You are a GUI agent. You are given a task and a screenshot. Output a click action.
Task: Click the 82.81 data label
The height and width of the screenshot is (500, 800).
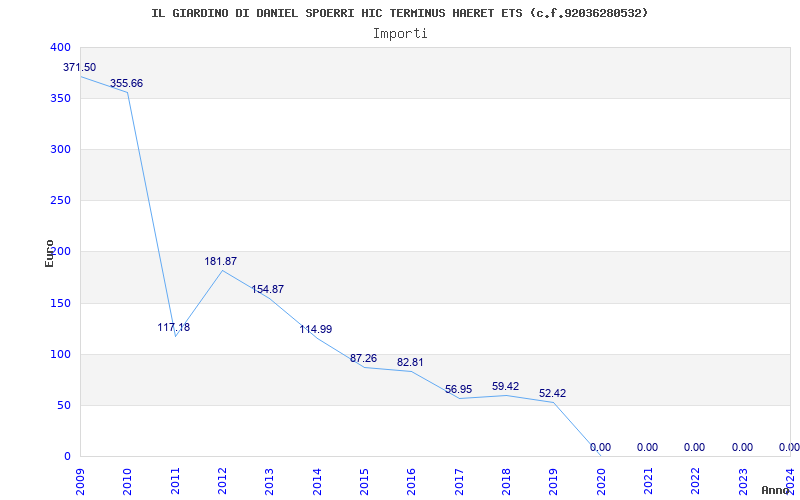410,363
